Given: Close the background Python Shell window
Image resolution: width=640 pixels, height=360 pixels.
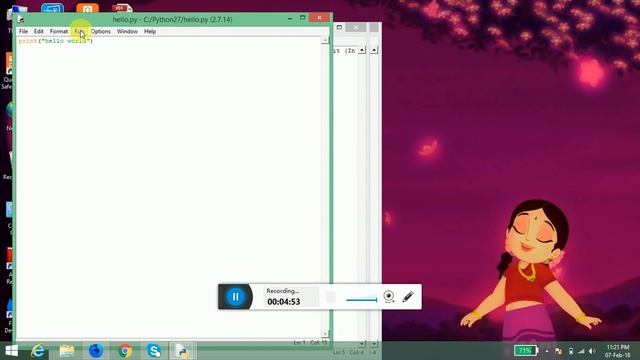Looking at the screenshot, I should tap(356, 27).
